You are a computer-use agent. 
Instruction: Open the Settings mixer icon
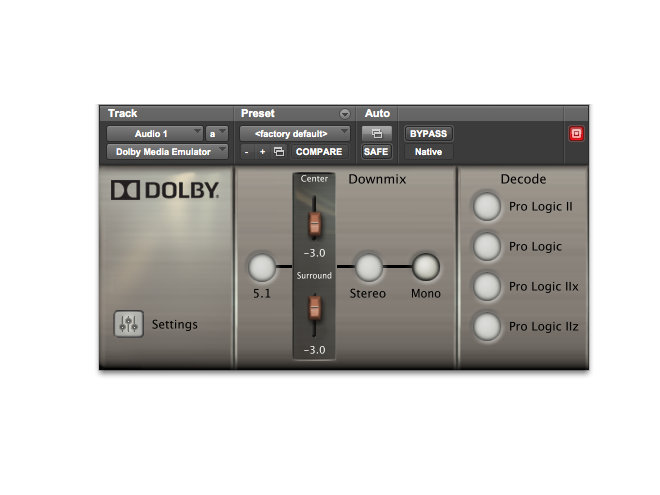click(128, 324)
